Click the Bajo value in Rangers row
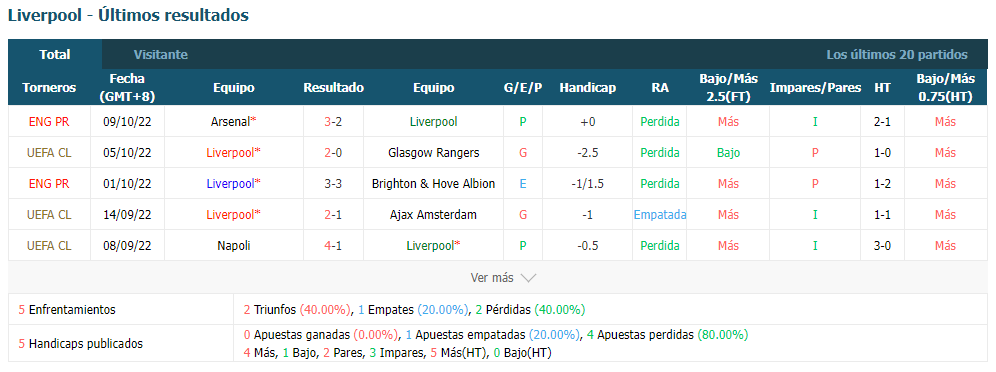 pyautogui.click(x=729, y=153)
